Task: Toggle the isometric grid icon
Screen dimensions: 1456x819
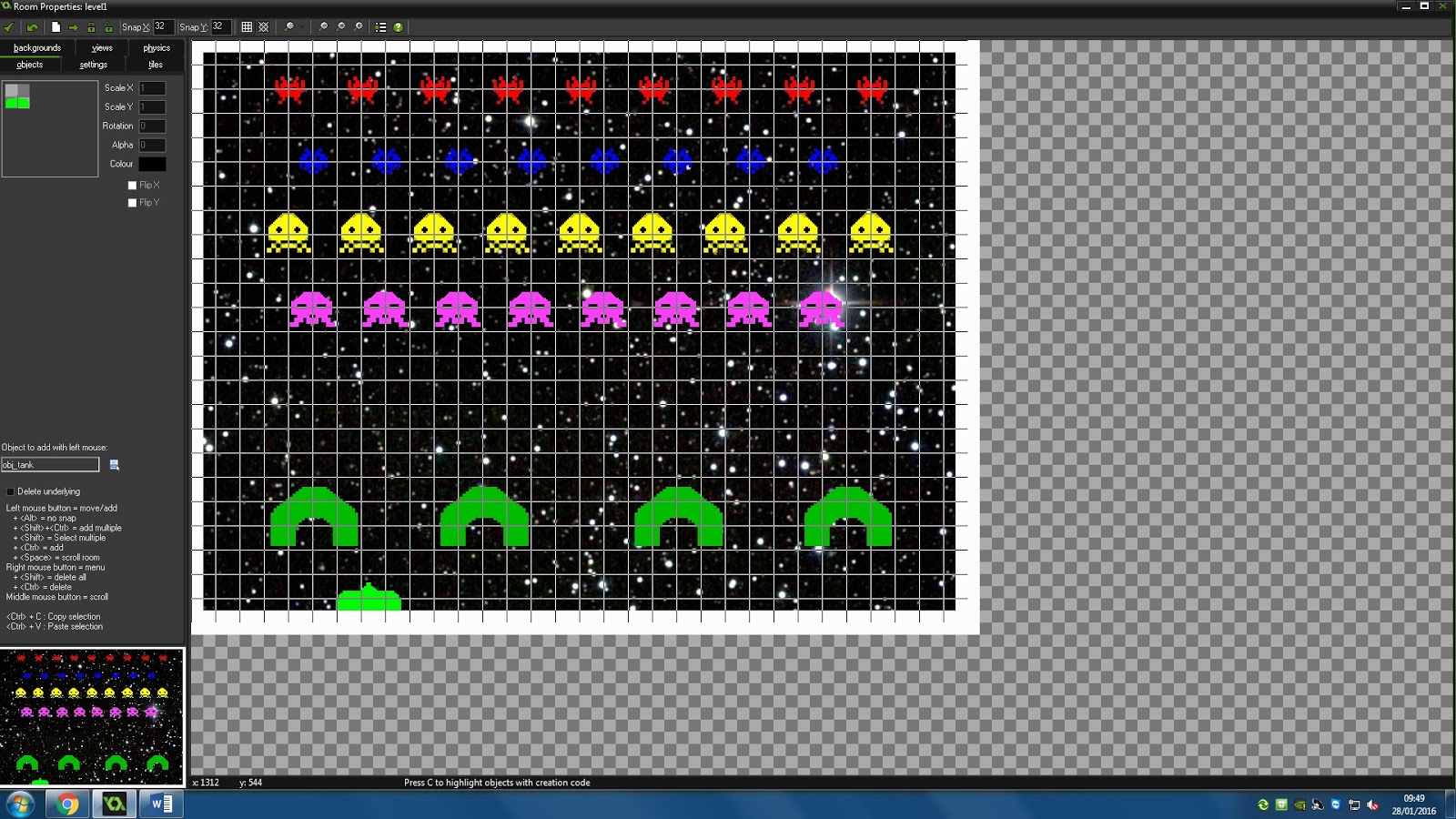Action: (x=265, y=26)
